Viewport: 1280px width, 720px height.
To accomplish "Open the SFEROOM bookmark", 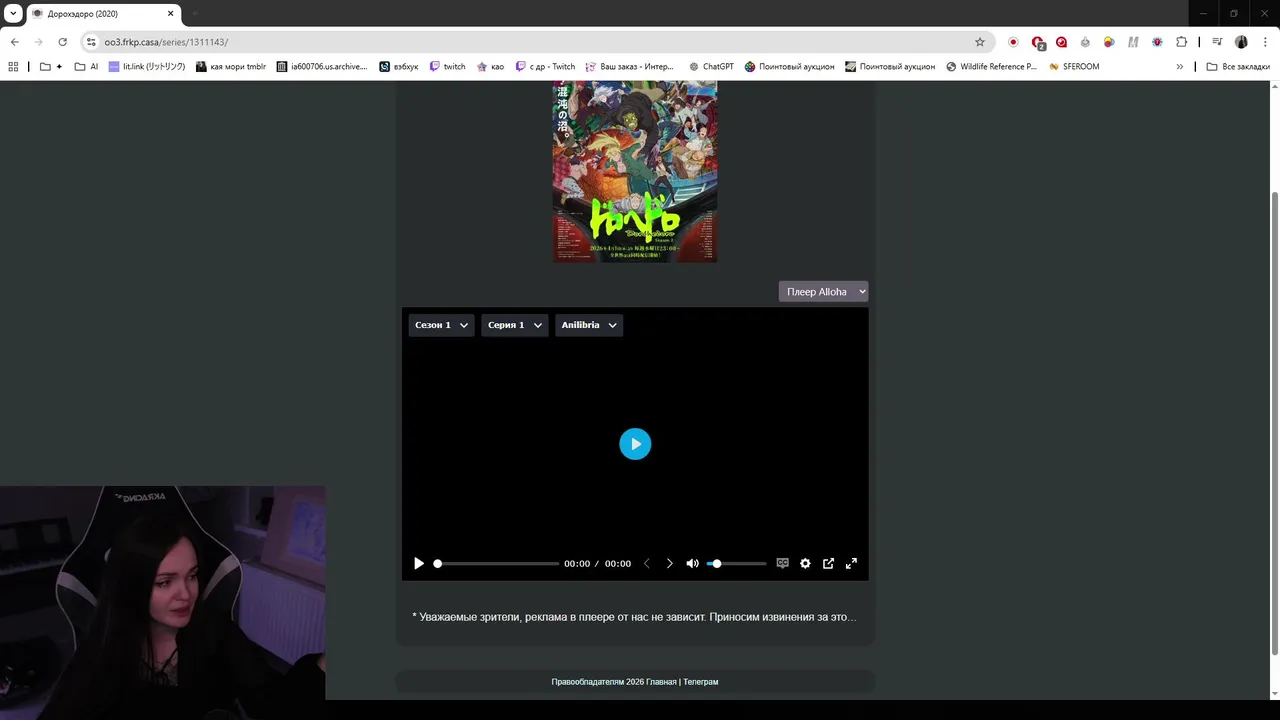I will pyautogui.click(x=1074, y=67).
